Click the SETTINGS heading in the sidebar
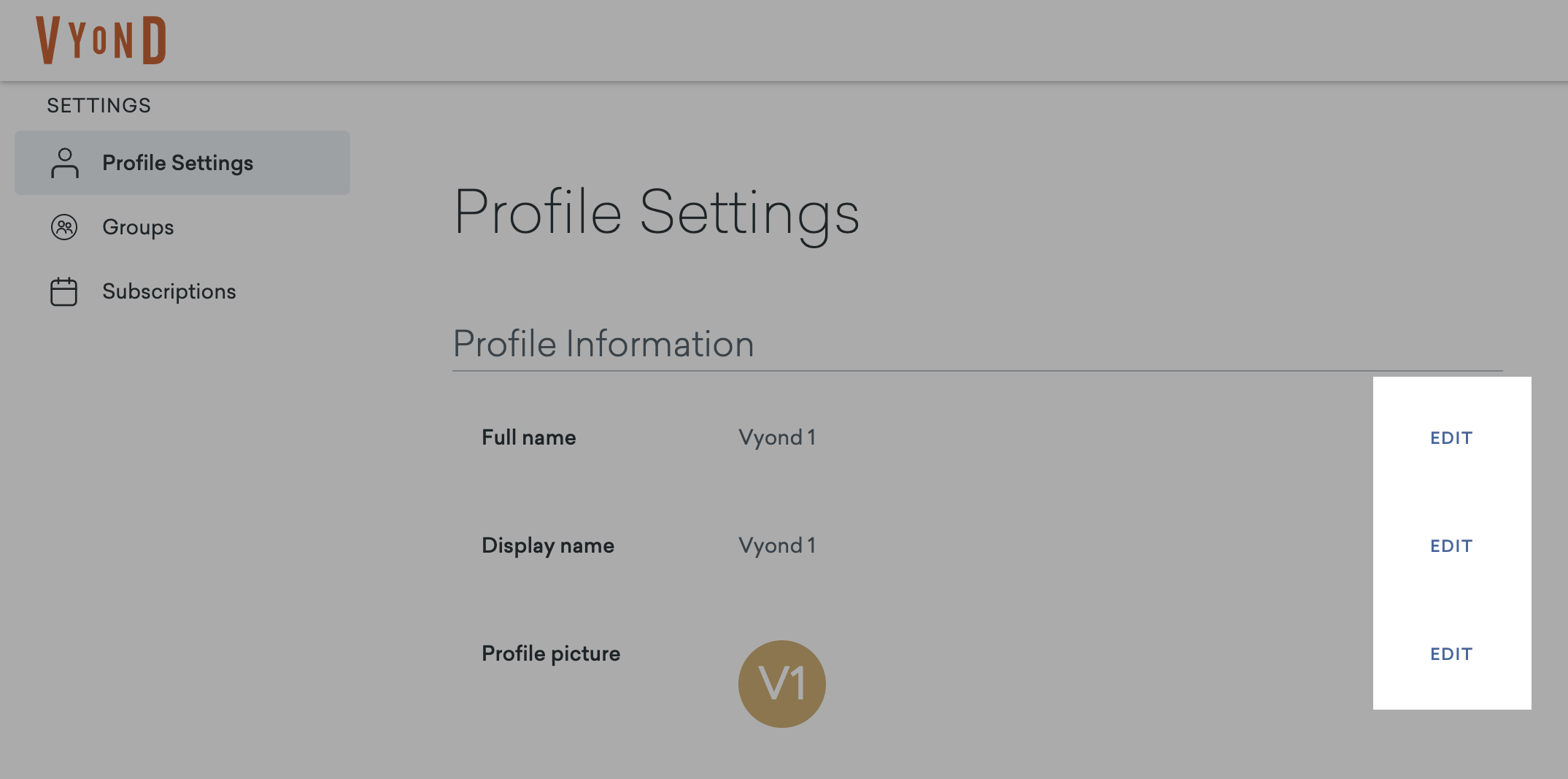The image size is (1568, 779). pos(99,104)
